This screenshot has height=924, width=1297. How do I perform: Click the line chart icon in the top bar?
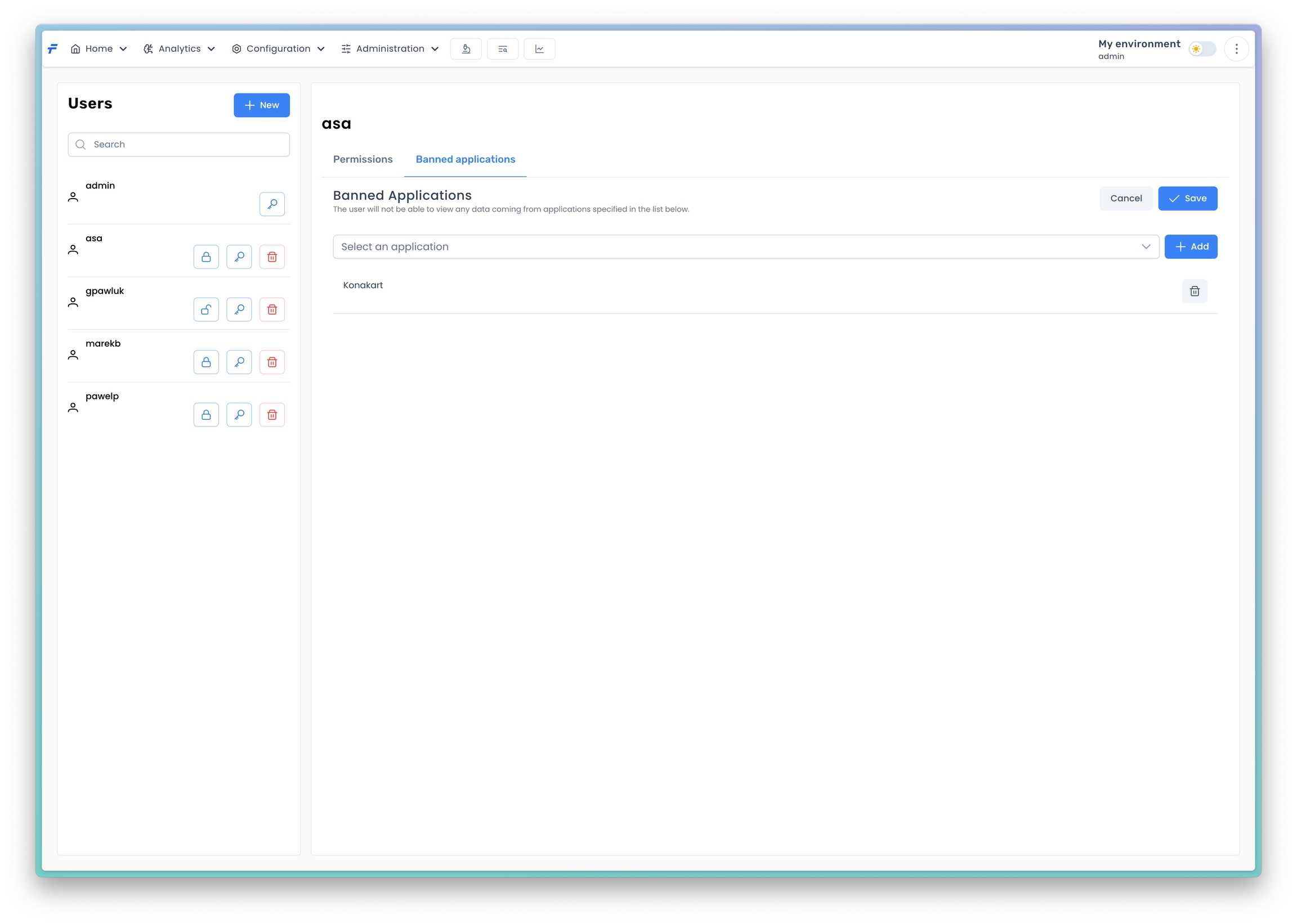(539, 49)
